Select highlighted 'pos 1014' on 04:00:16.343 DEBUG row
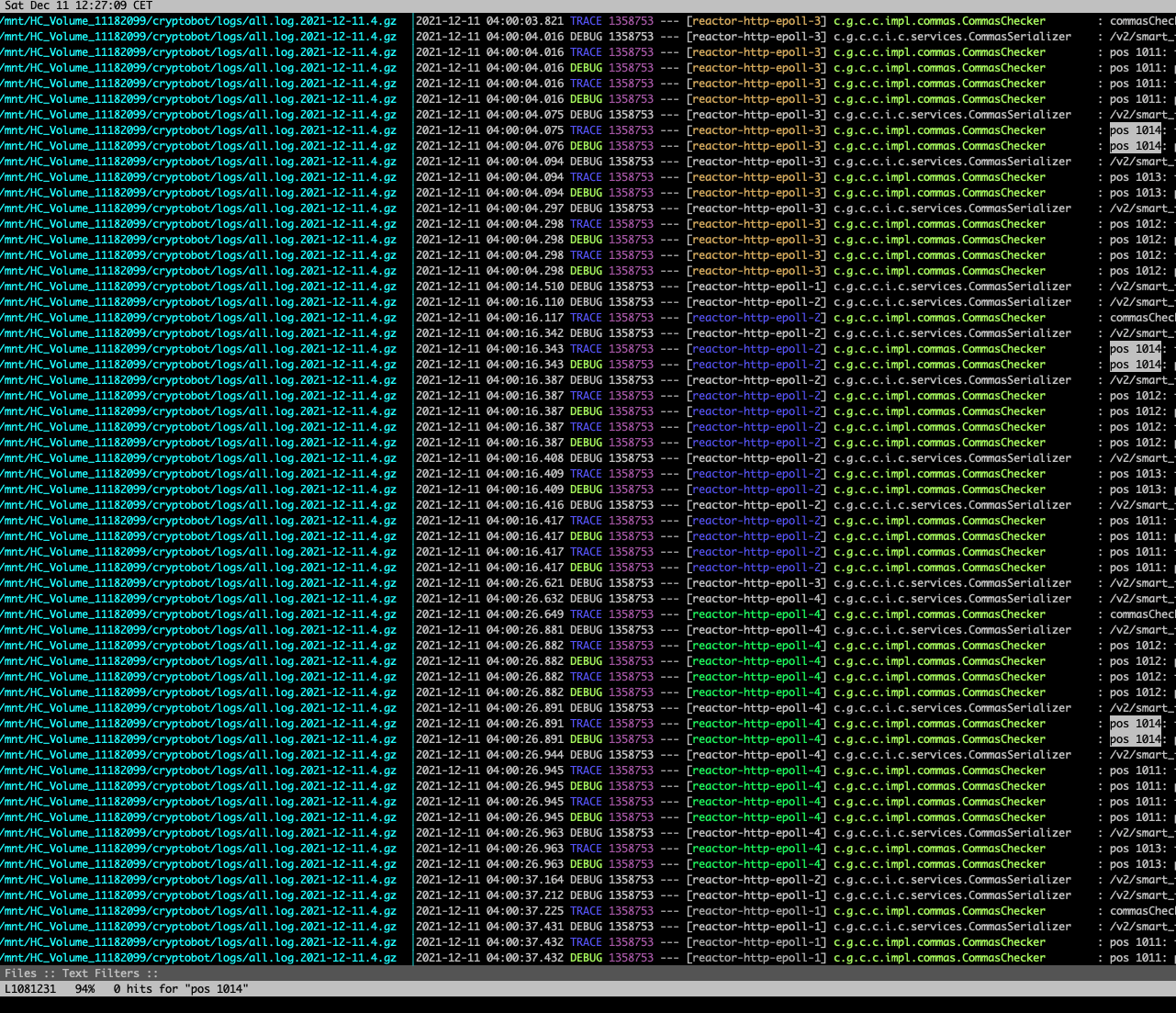 (1136, 365)
